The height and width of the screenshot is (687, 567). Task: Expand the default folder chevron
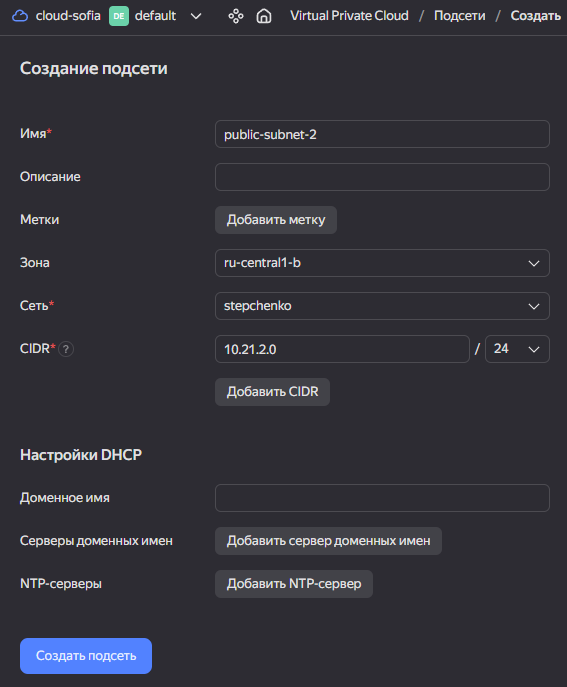coord(196,16)
